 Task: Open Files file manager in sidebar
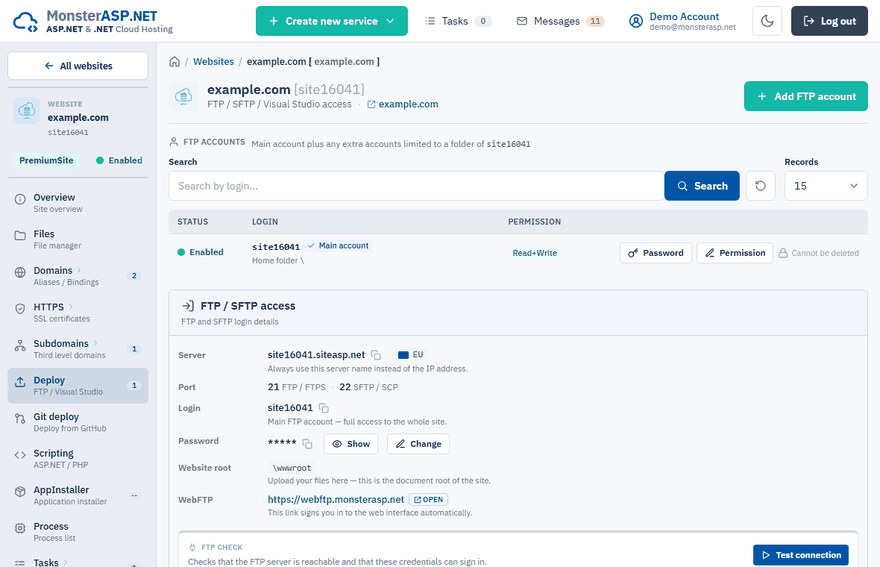coord(78,239)
